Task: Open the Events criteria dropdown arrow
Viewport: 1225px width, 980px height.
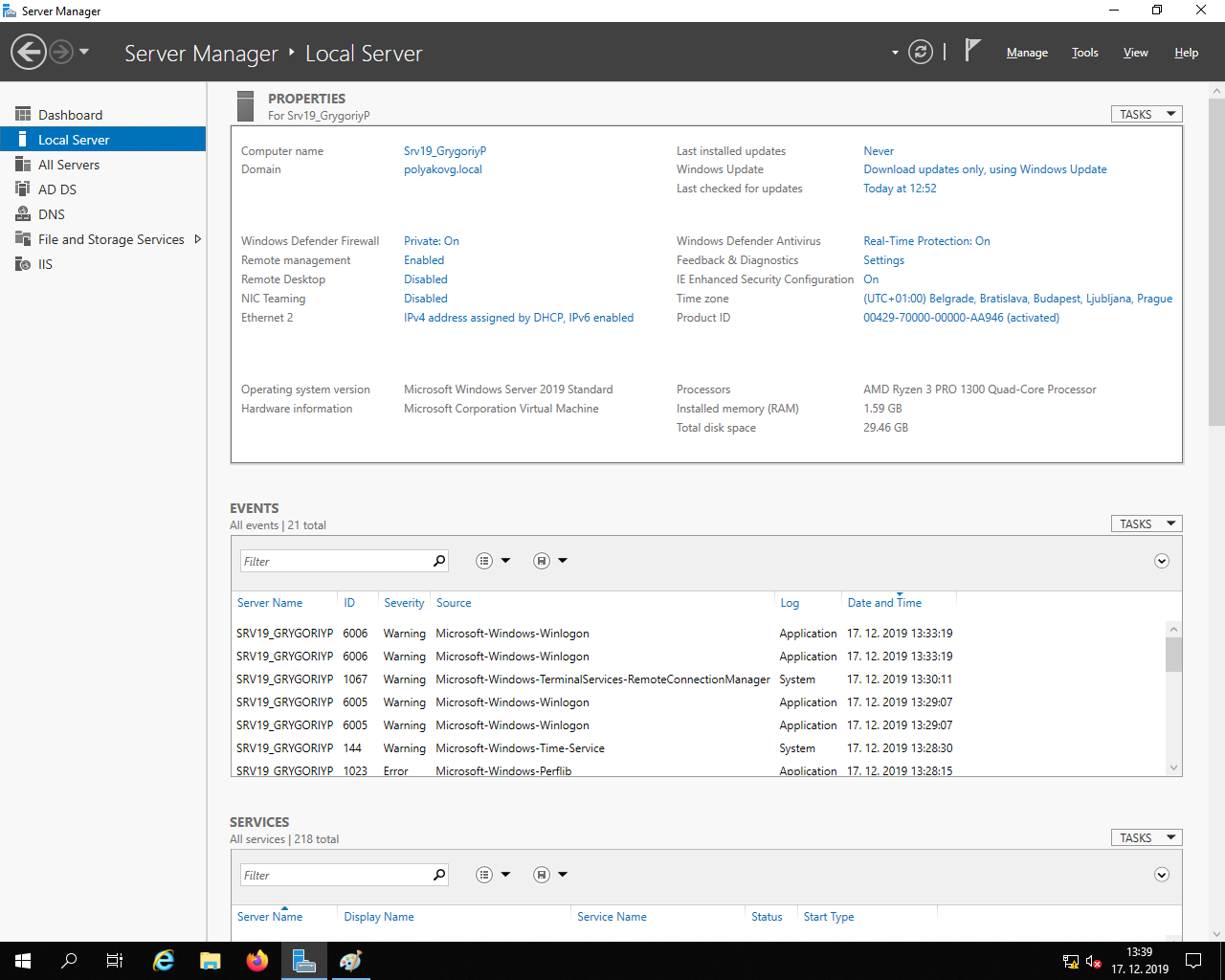Action: (x=505, y=561)
